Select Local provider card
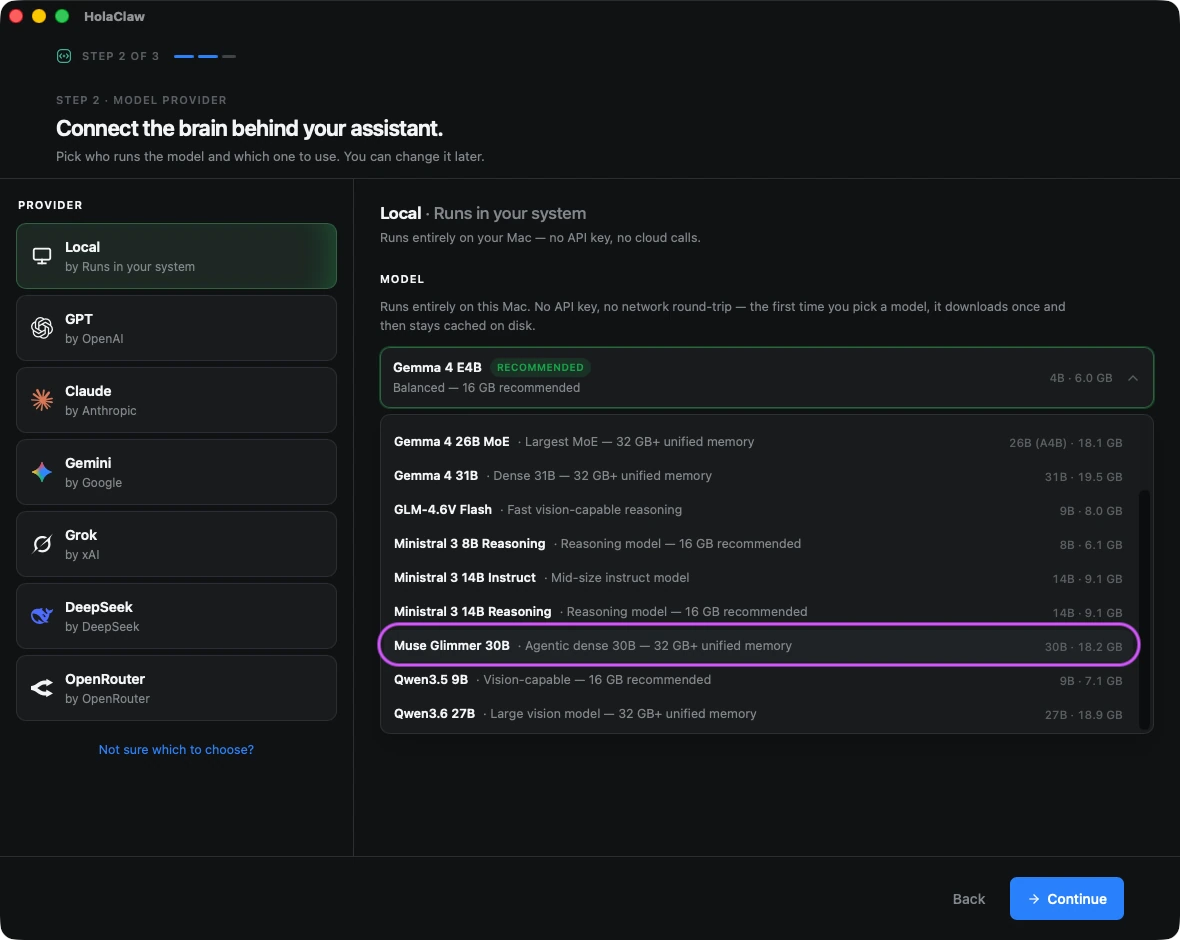This screenshot has height=940, width=1180. point(176,256)
